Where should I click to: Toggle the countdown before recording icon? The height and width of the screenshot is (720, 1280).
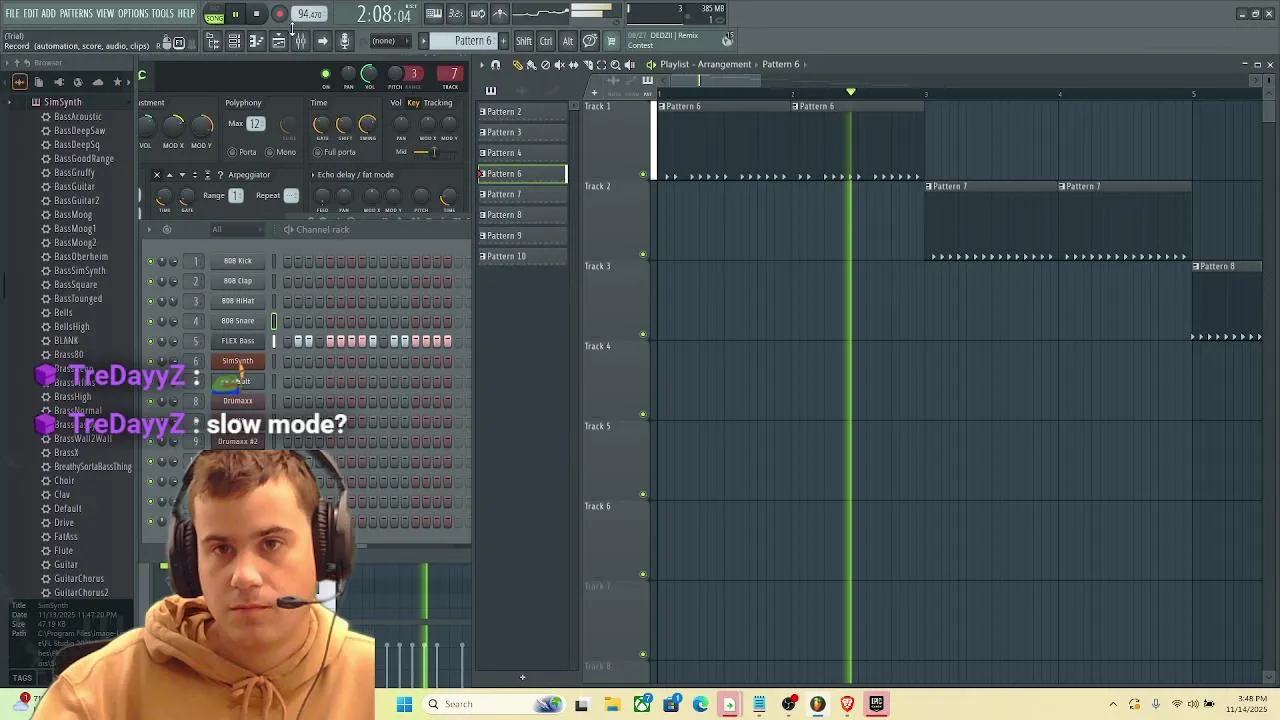click(456, 13)
